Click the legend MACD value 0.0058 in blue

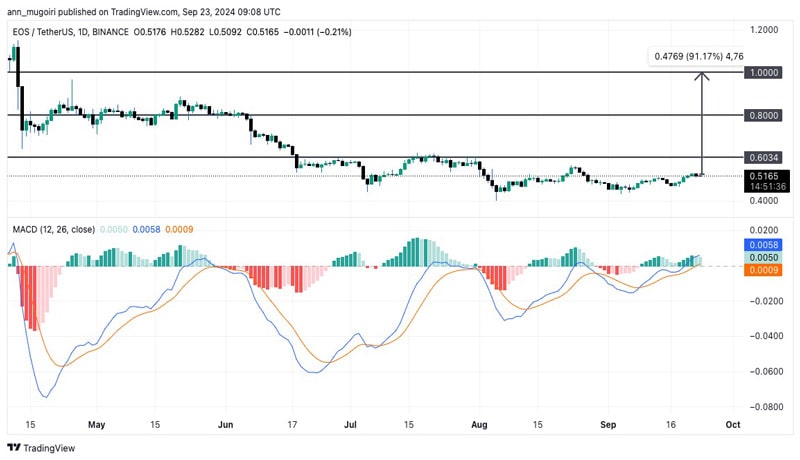click(146, 229)
